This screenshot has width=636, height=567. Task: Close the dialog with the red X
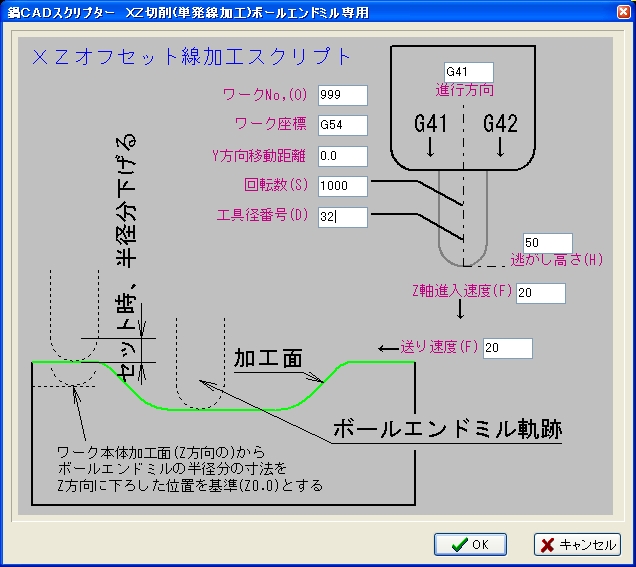(623, 12)
